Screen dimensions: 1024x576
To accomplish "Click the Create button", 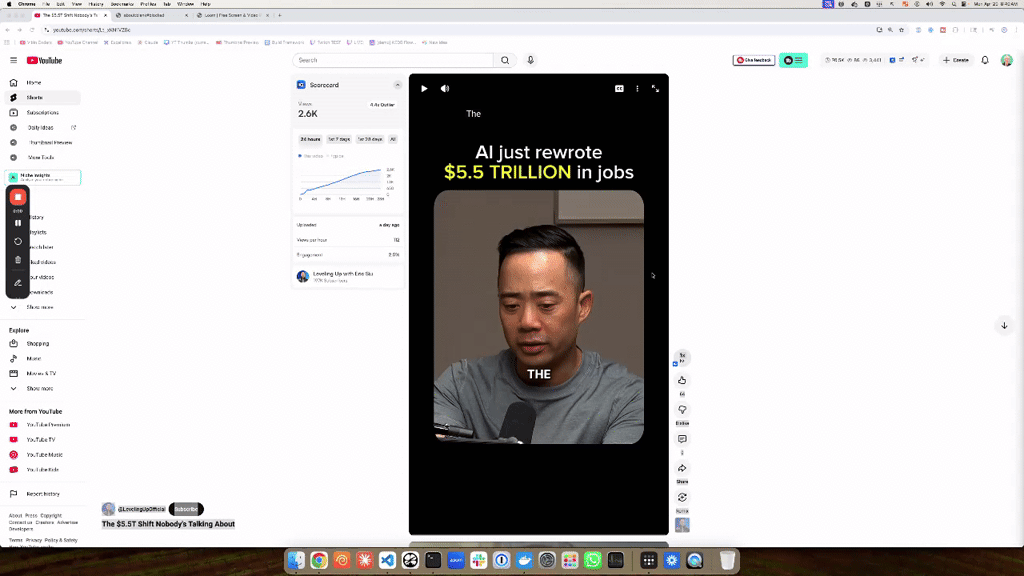I will pyautogui.click(x=956, y=60).
